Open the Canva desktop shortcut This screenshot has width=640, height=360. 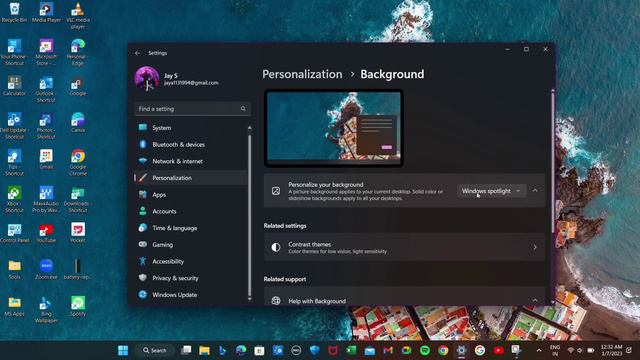tap(78, 122)
